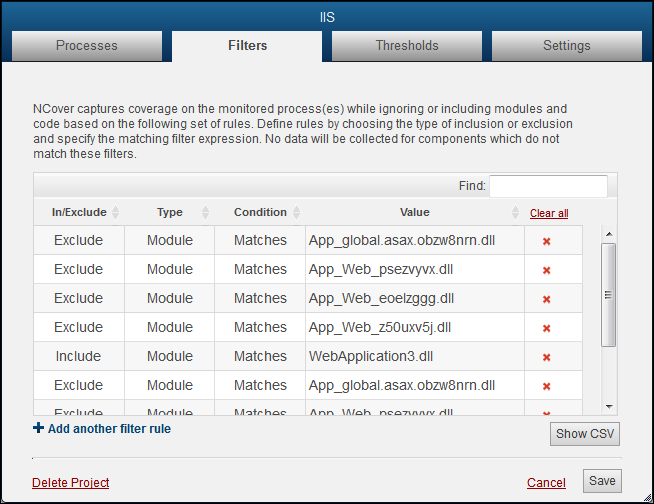Go to the Settings tab
The width and height of the screenshot is (654, 504).
(x=567, y=45)
